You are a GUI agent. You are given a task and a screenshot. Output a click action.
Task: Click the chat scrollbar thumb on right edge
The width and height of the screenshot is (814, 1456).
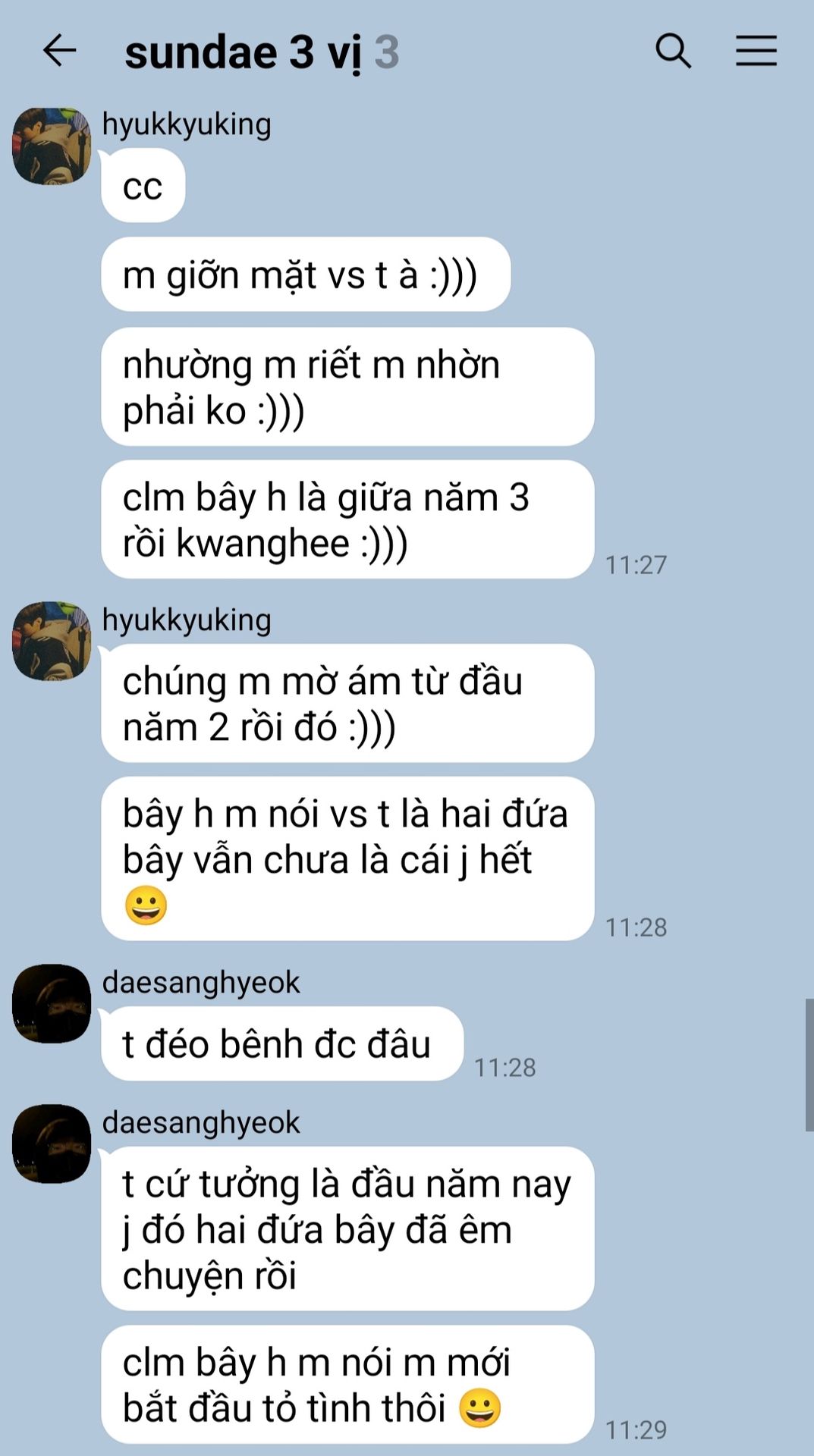pos(809,1065)
